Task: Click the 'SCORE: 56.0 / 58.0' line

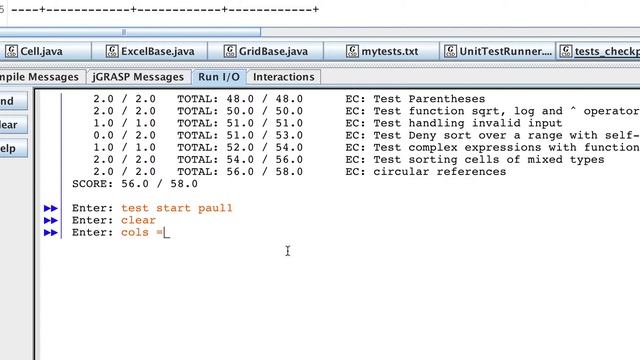Action: 135,184
